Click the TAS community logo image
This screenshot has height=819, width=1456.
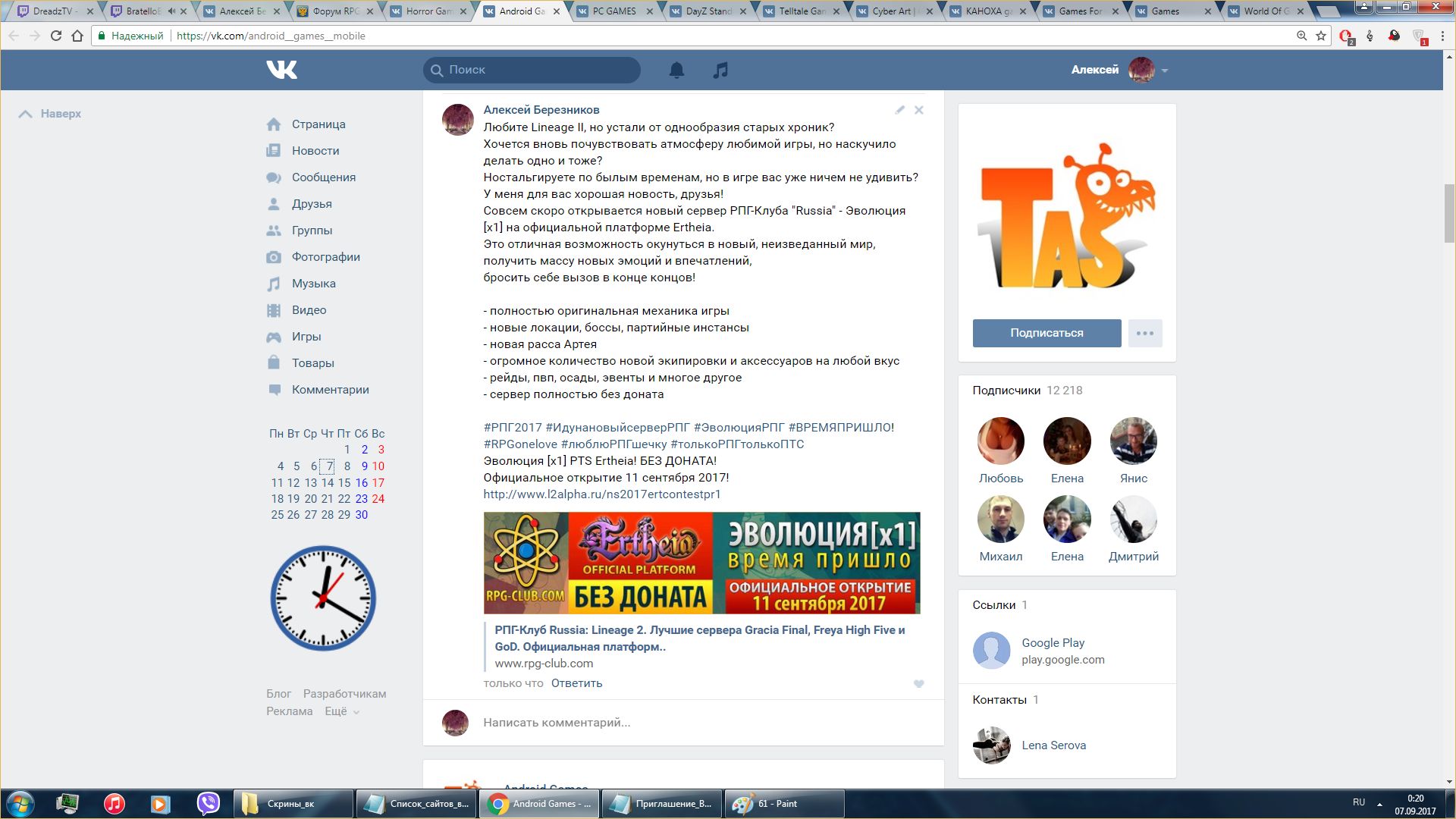1067,216
